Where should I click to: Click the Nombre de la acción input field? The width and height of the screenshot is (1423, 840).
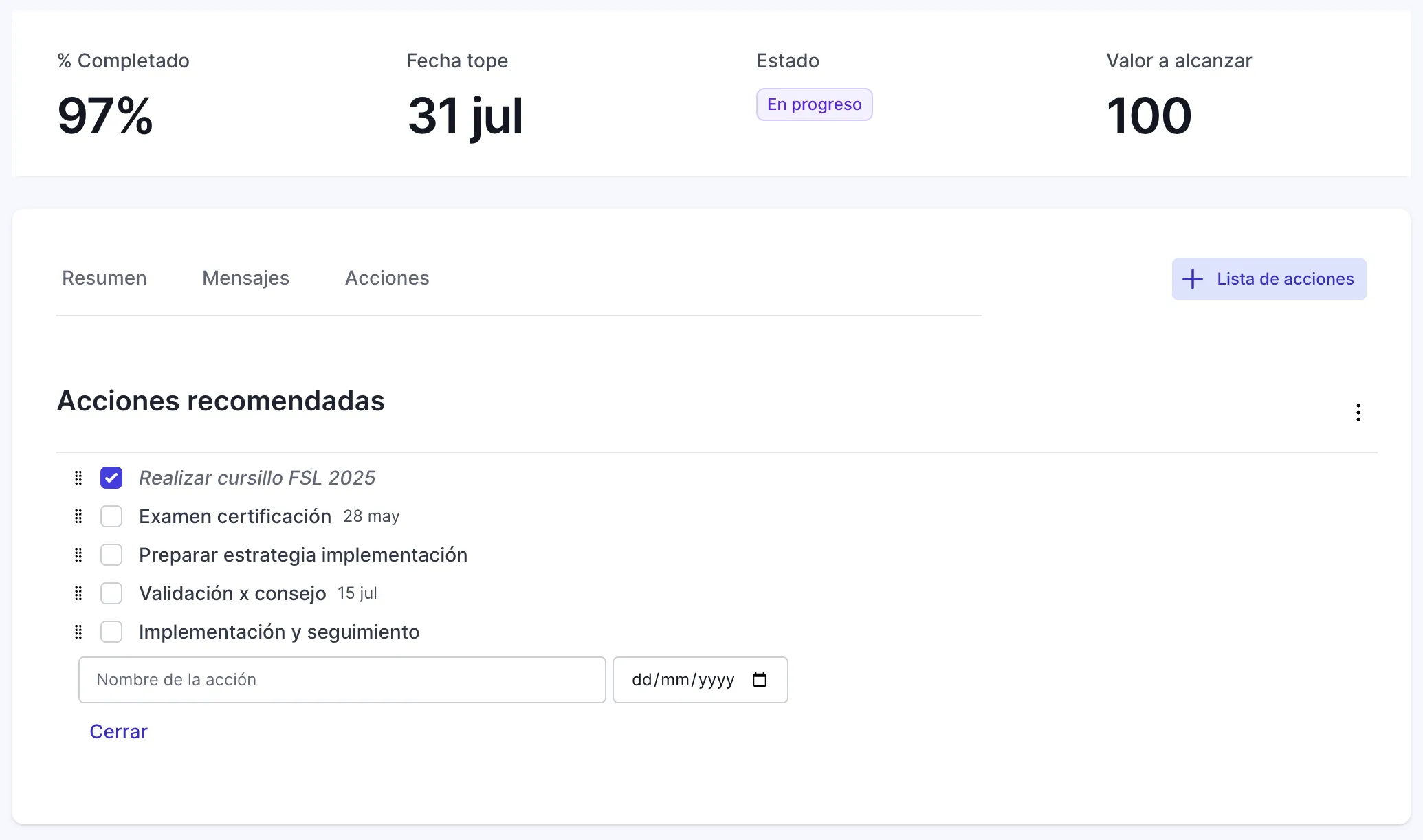pos(342,680)
